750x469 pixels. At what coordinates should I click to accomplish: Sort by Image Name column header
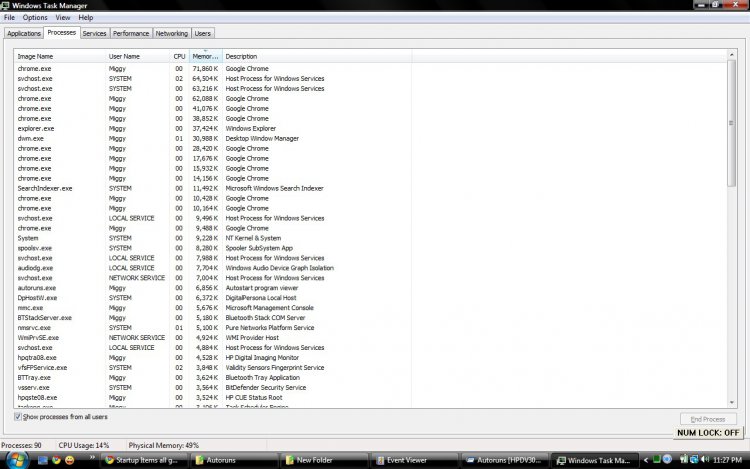(x=59, y=56)
